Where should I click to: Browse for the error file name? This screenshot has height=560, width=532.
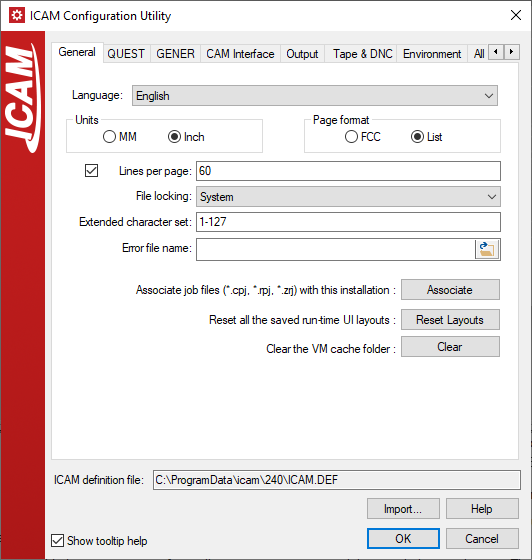pos(487,249)
